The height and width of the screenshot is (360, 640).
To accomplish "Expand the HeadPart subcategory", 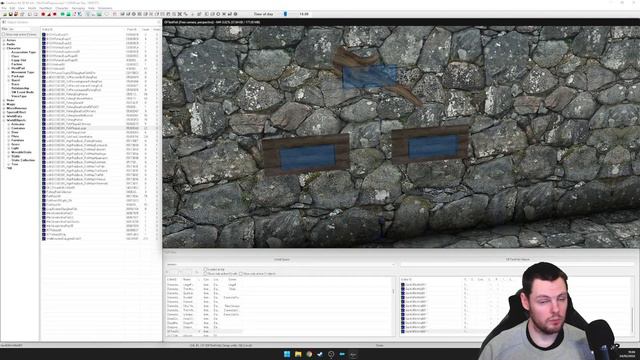I will point(9,68).
